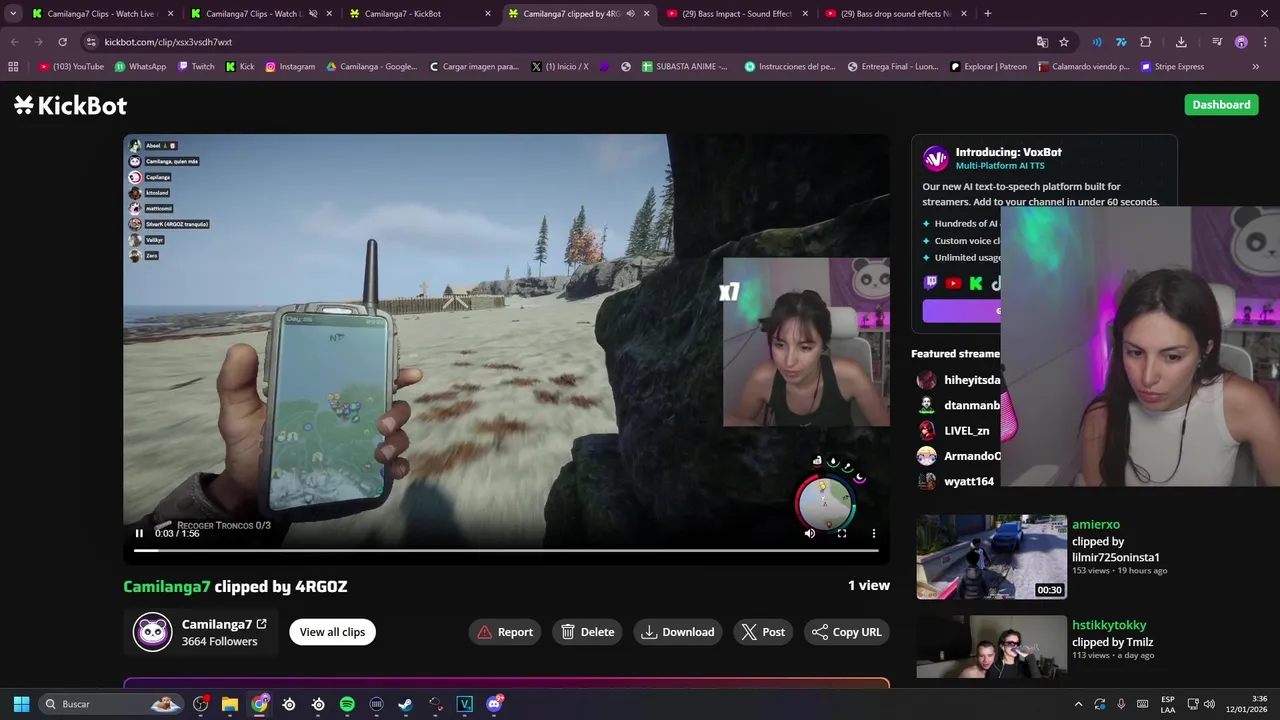
Task: Open Twitch bookmark
Action: [x=196, y=67]
